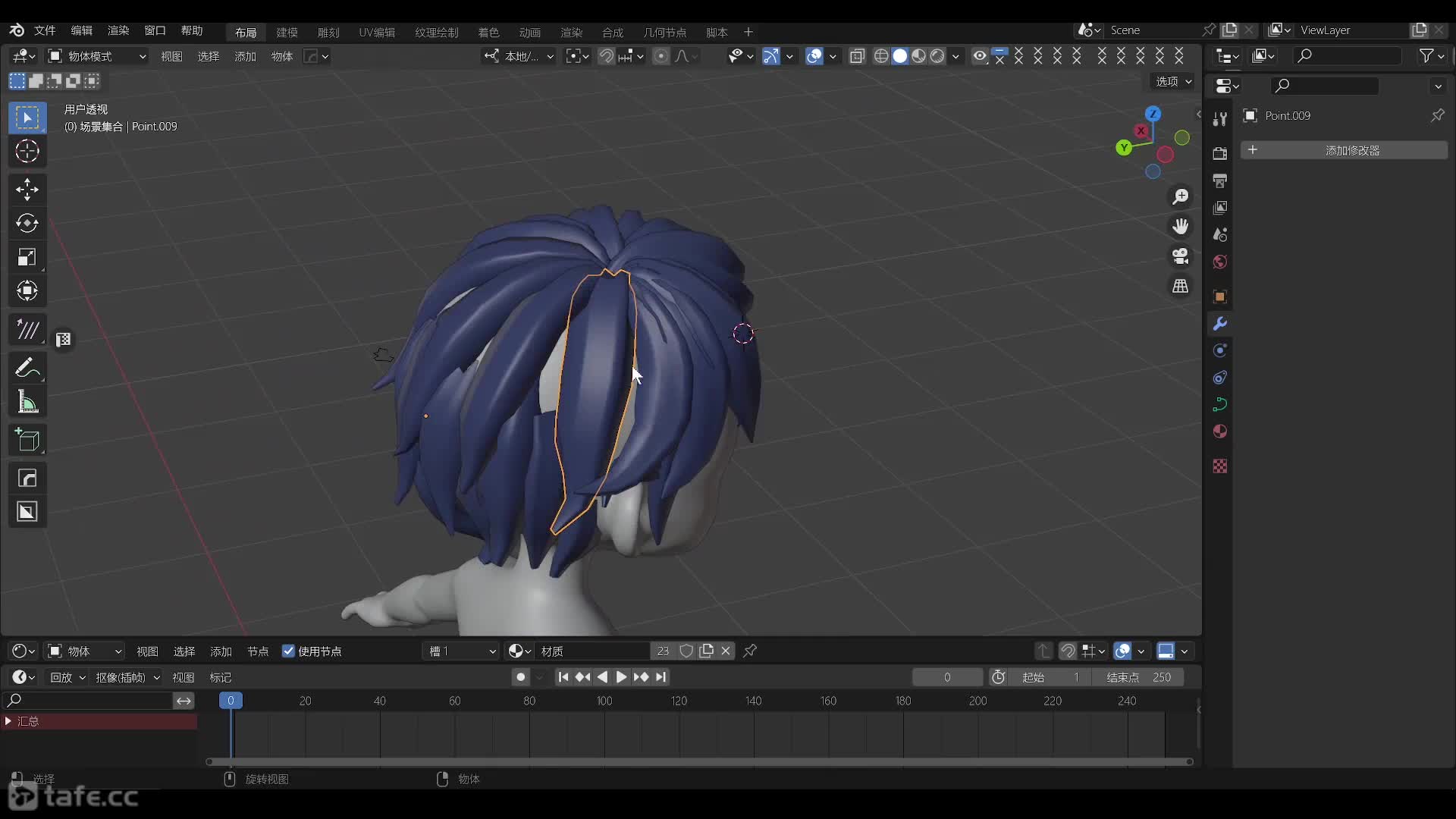The image size is (1456, 819).
Task: Activate the Rotate tool
Action: tap(27, 223)
